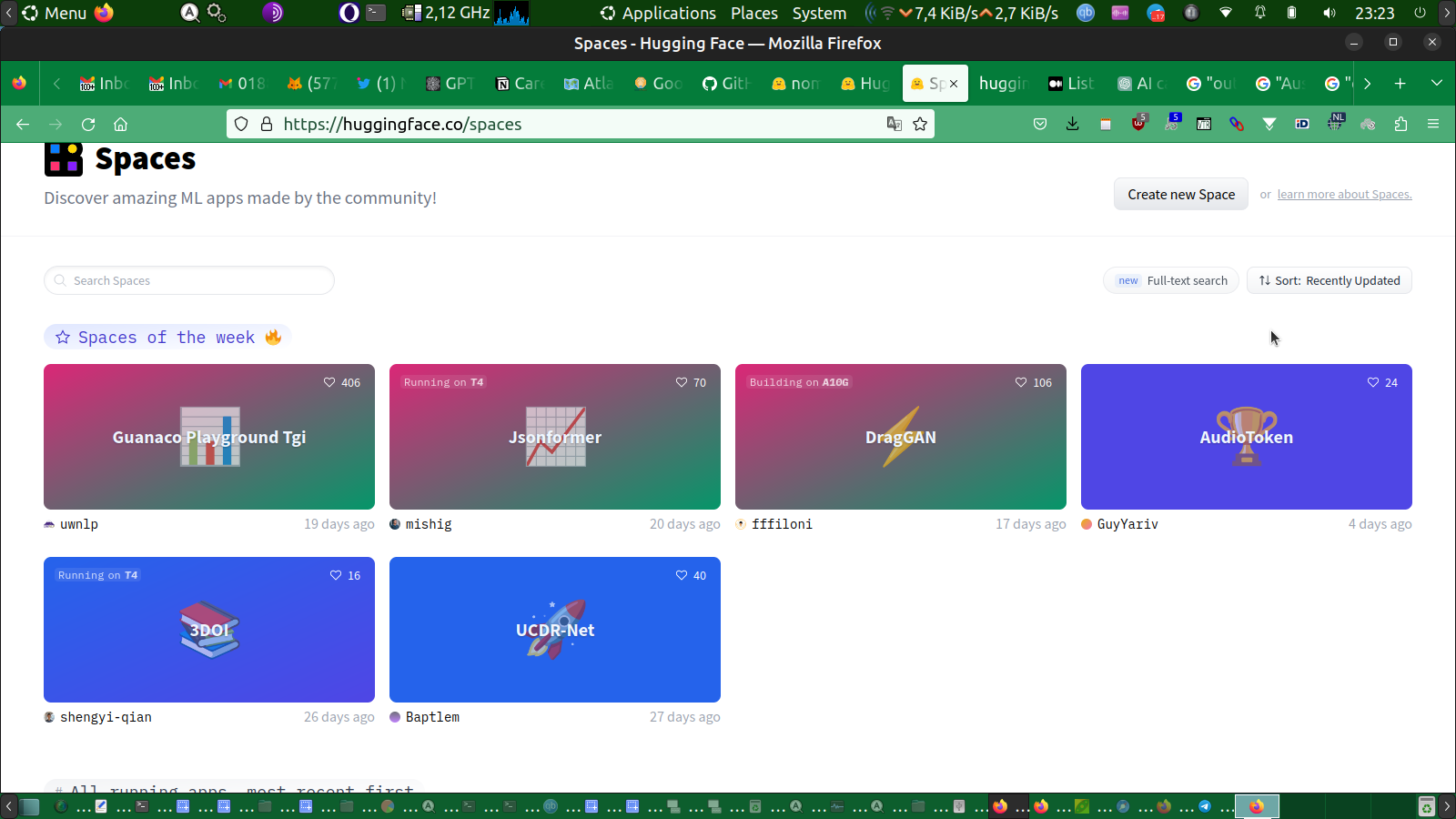Open the main Menu launcher
1456x819 pixels.
pos(54,13)
